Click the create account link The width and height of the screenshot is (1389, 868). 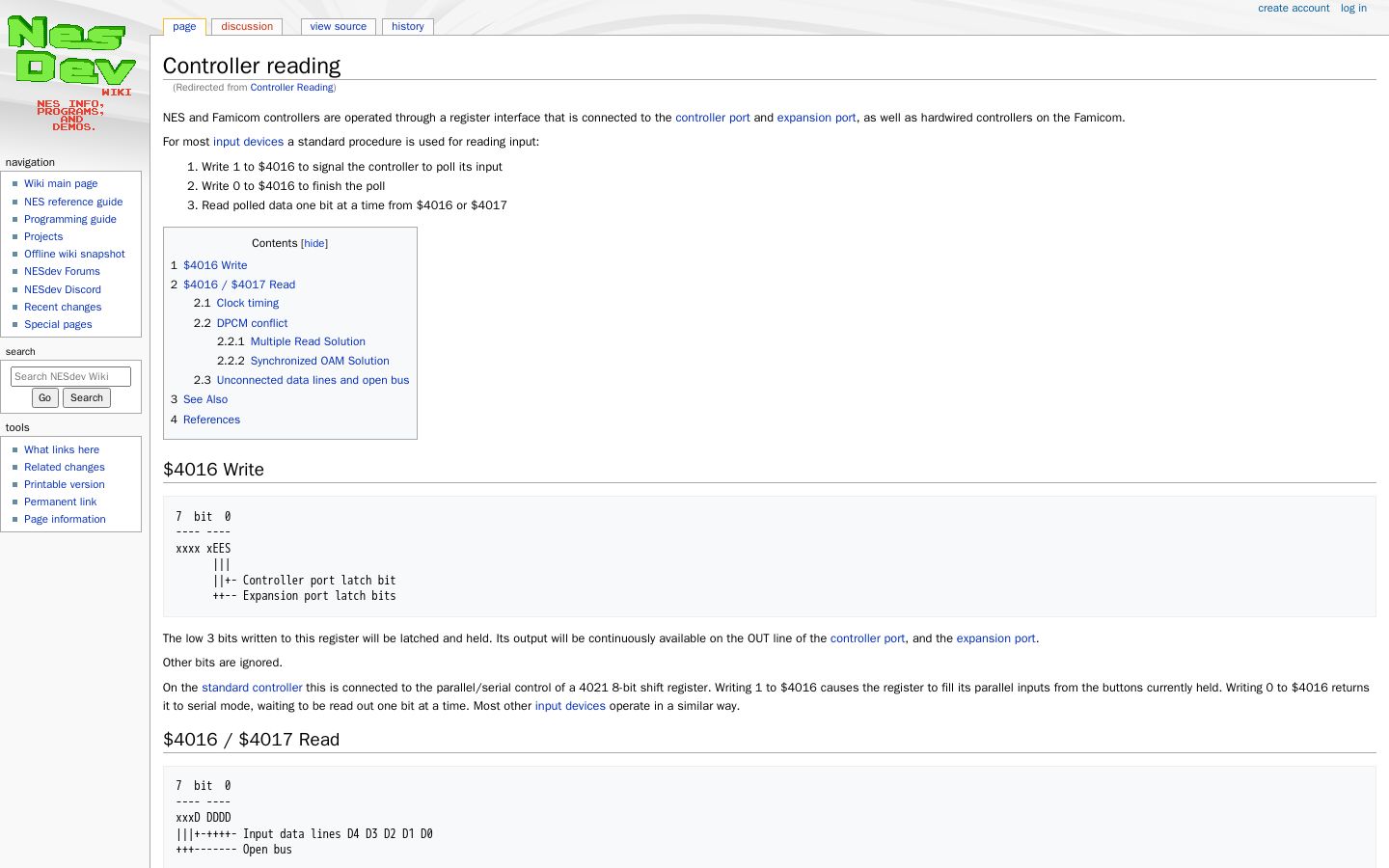1294,8
